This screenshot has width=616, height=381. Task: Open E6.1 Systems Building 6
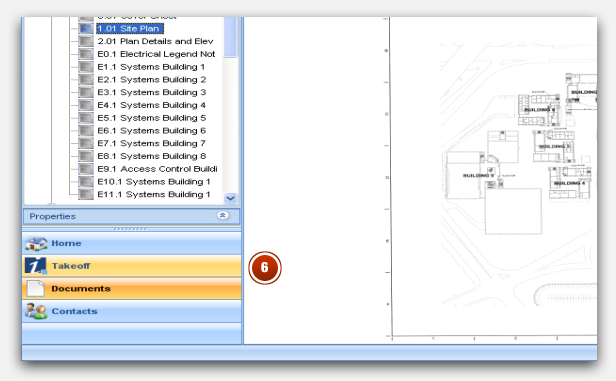[152, 130]
